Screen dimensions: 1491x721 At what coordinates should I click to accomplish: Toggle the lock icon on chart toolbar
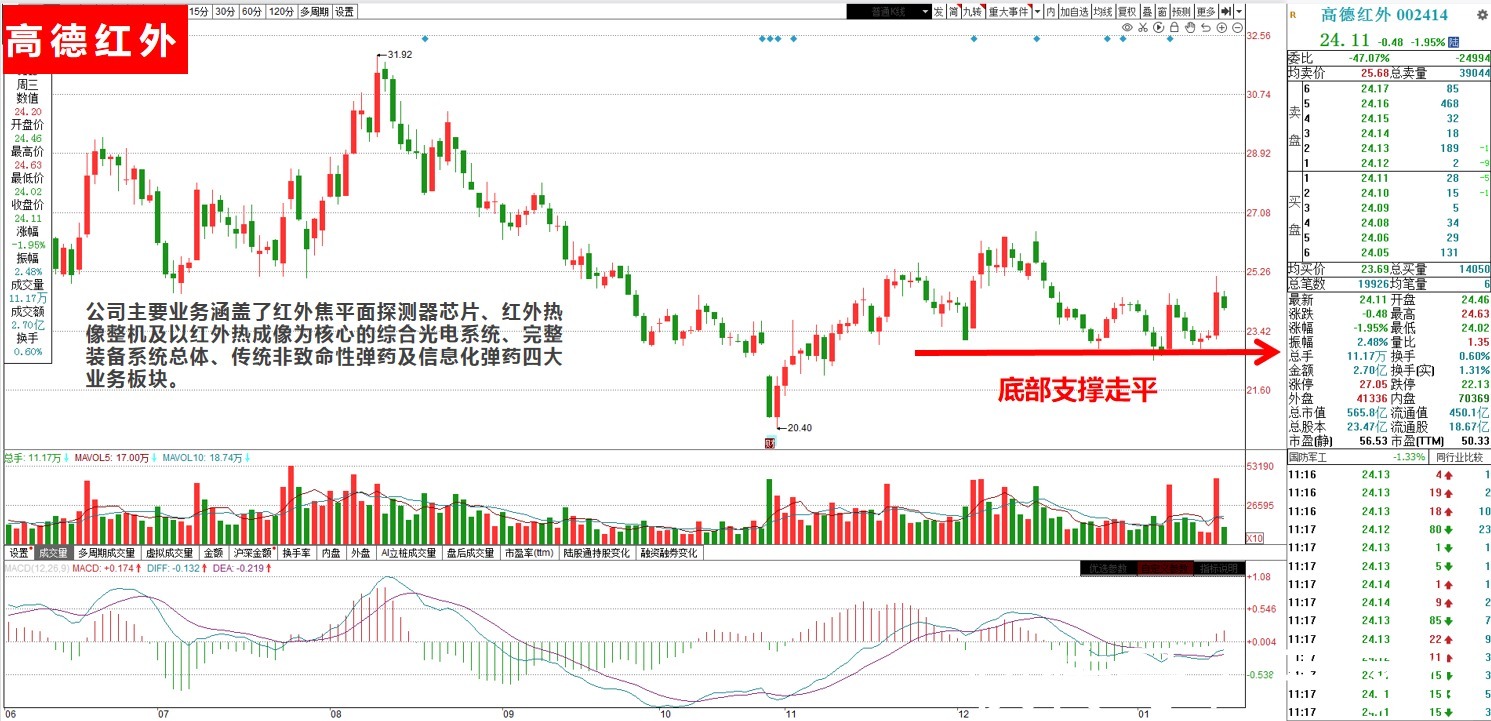(1174, 28)
